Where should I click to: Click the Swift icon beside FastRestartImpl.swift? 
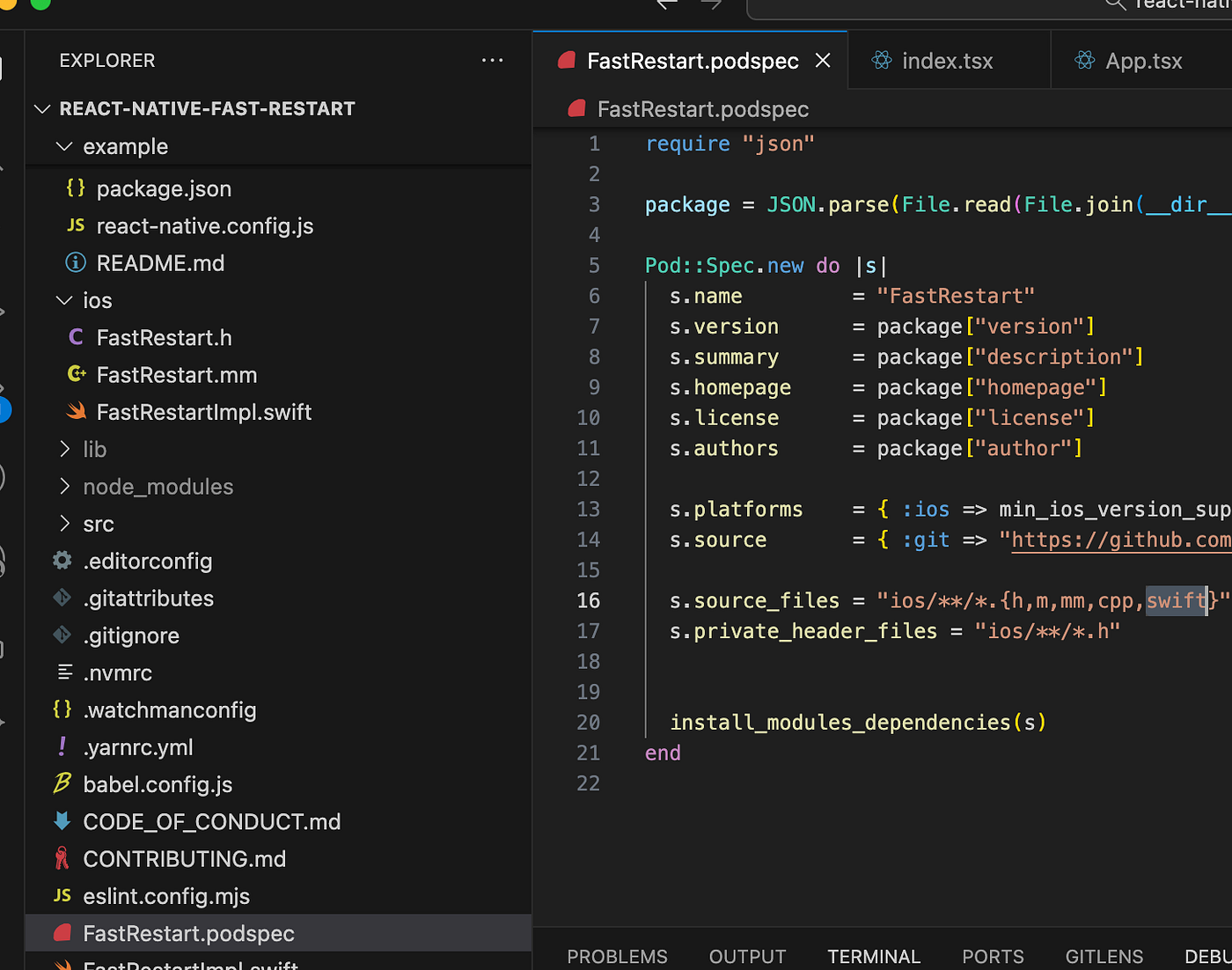[77, 411]
